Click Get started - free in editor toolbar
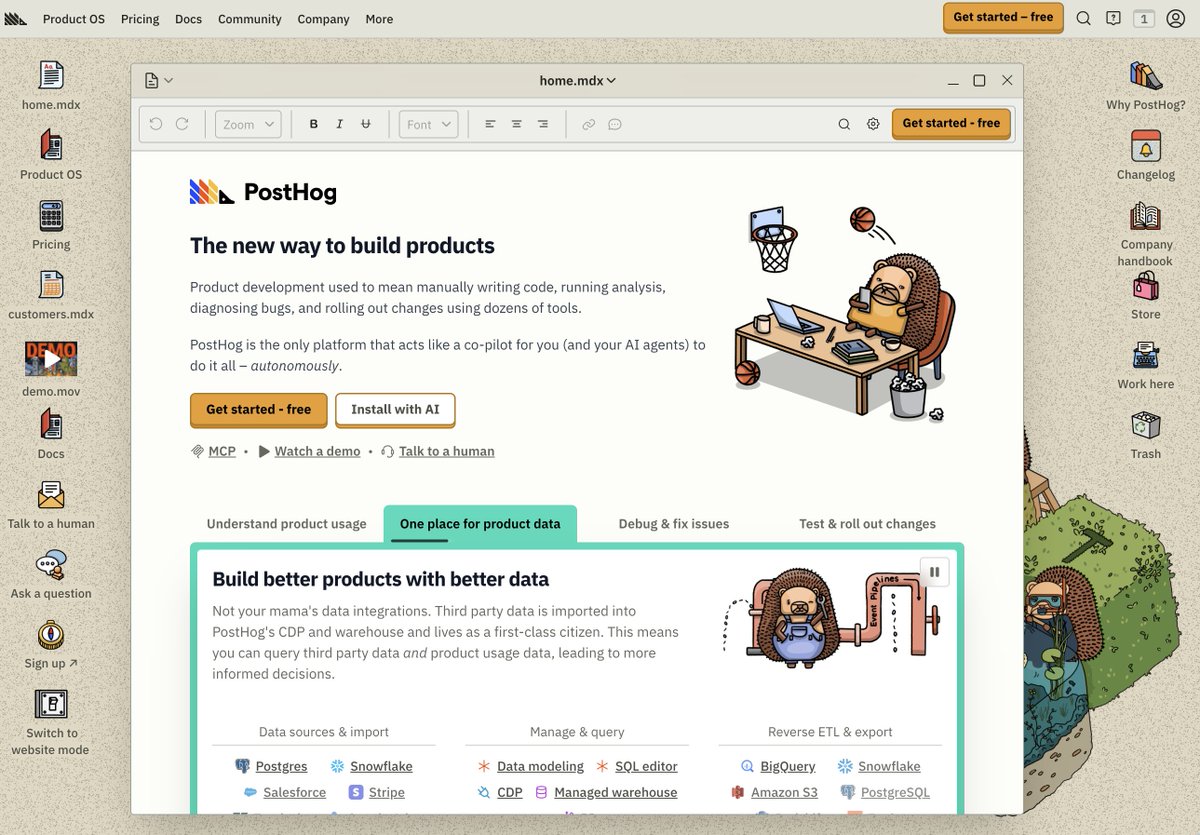 pos(951,124)
